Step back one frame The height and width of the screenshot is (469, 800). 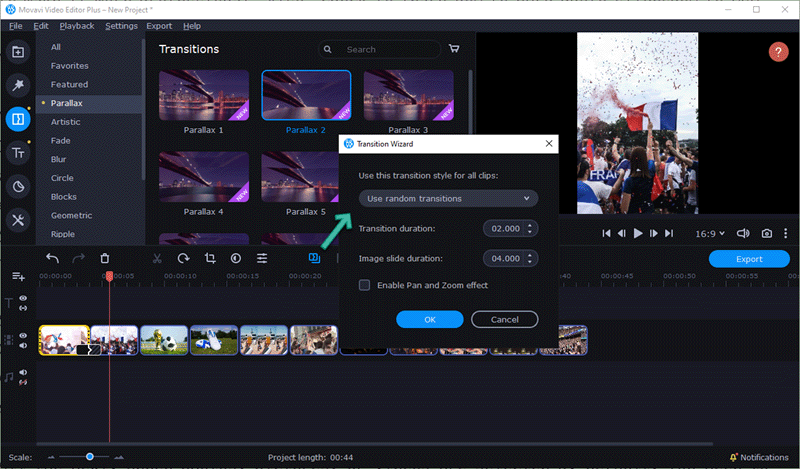[x=621, y=233]
